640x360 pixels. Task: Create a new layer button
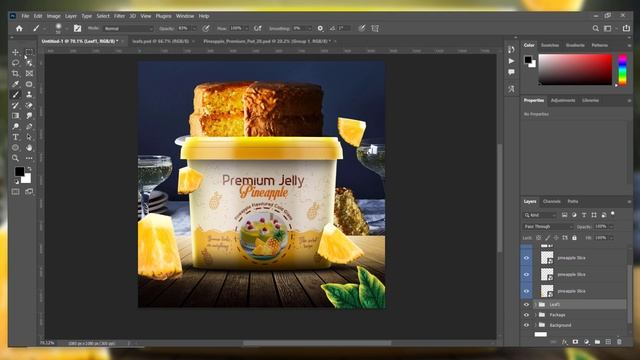coord(609,342)
